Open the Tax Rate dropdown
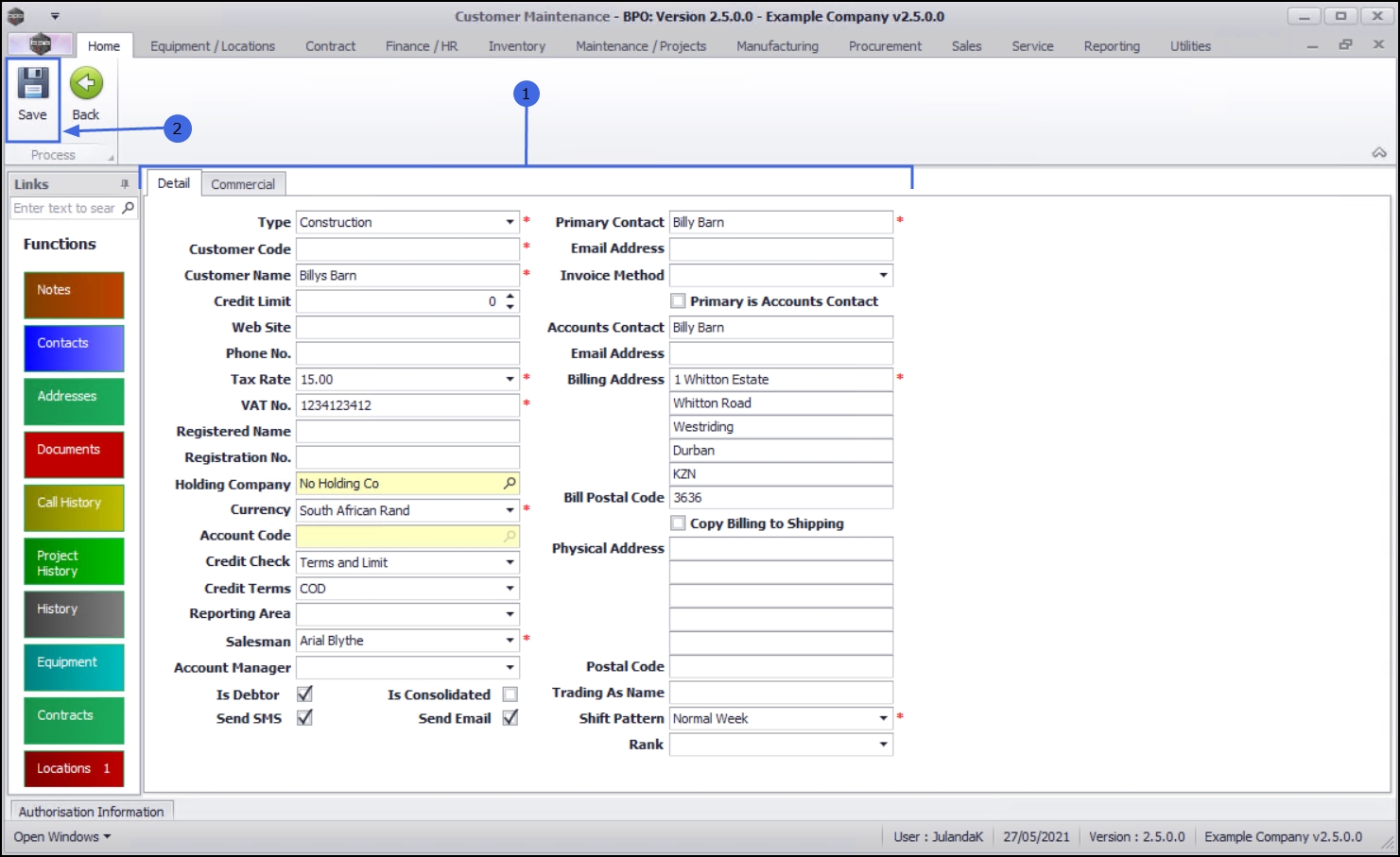This screenshot has height=857, width=1400. [510, 379]
